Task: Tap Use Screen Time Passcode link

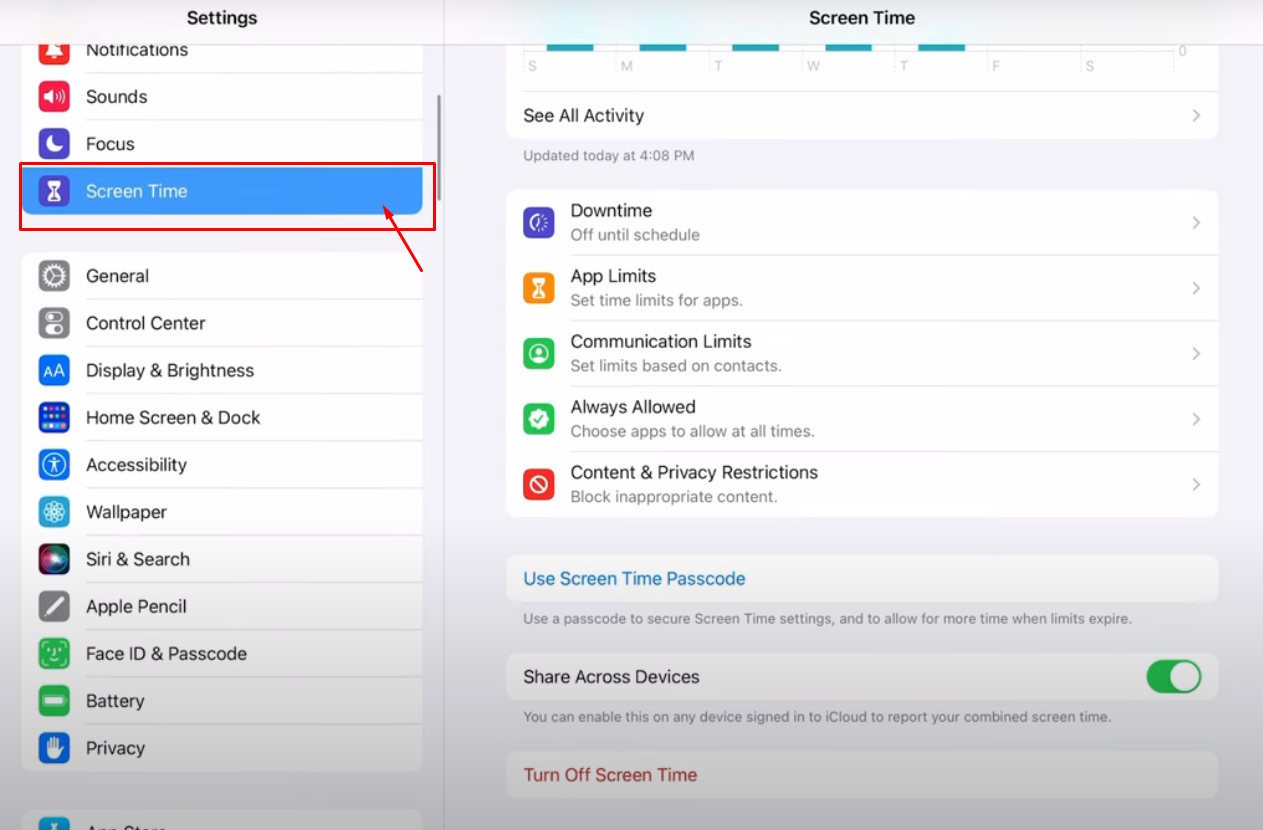Action: click(634, 579)
